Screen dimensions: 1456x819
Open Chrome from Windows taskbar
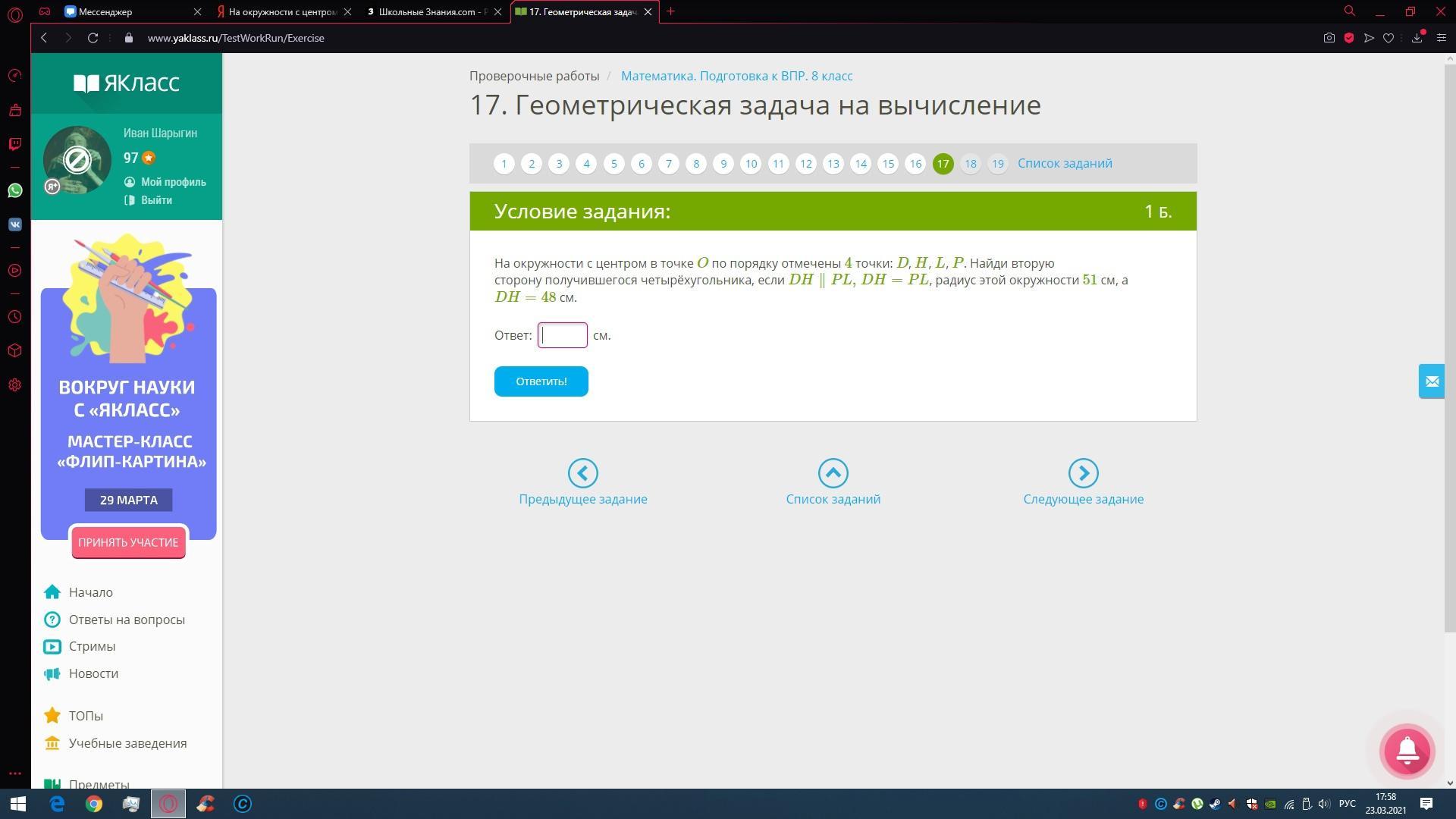(94, 804)
